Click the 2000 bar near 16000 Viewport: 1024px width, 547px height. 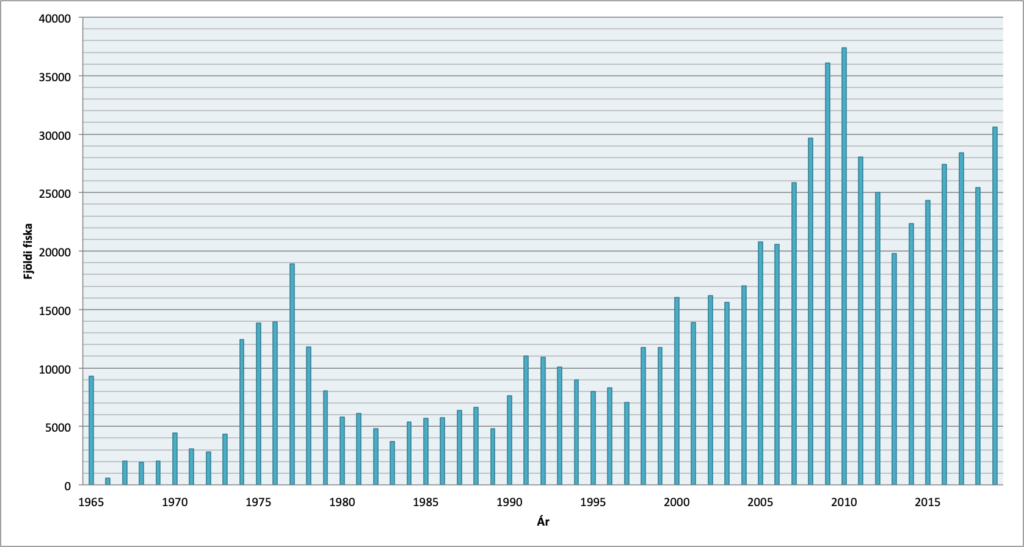point(677,391)
